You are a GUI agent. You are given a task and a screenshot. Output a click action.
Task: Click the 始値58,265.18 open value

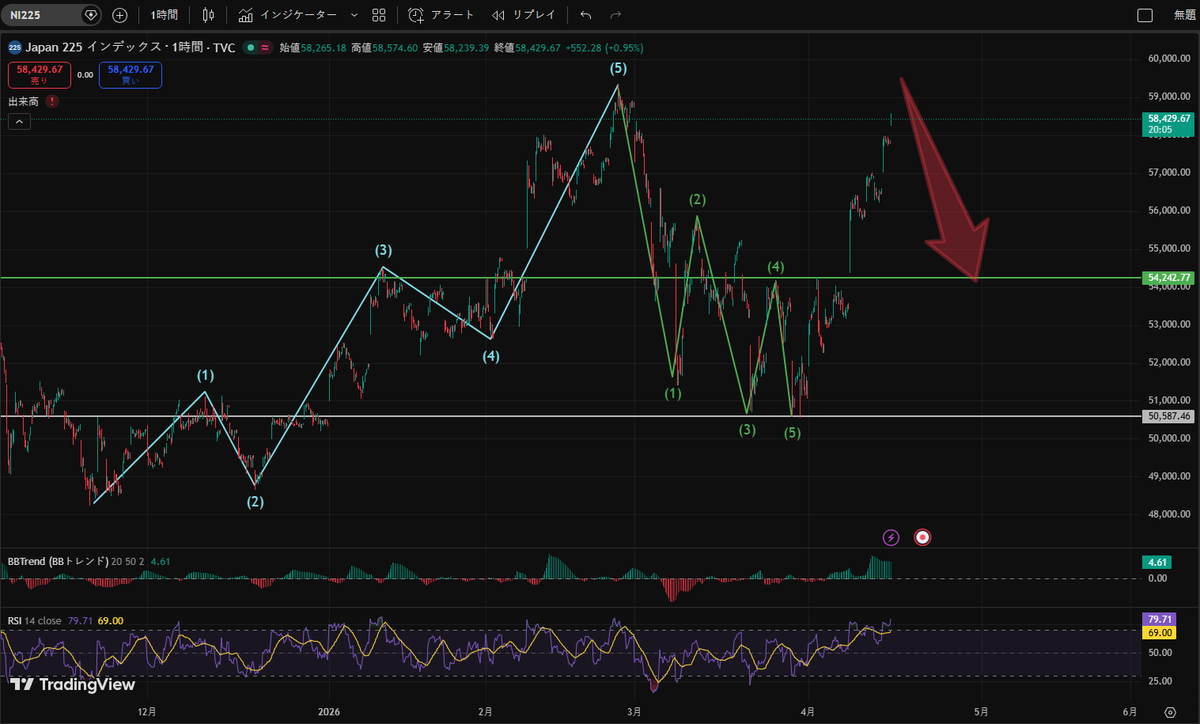point(312,47)
